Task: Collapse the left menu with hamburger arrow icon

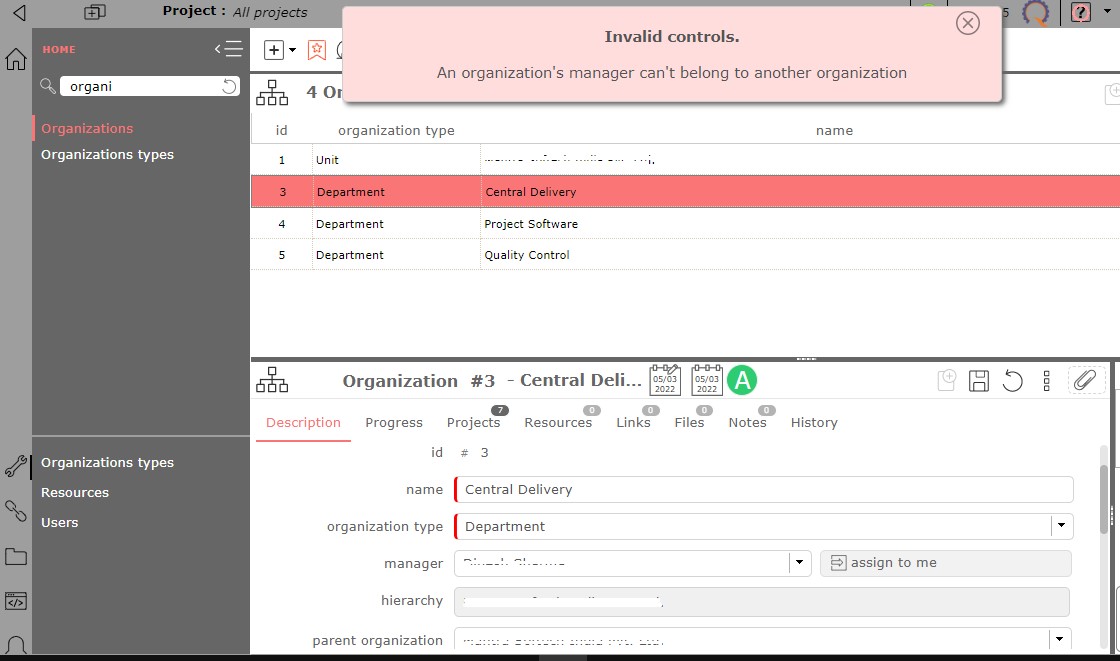Action: coord(228,49)
